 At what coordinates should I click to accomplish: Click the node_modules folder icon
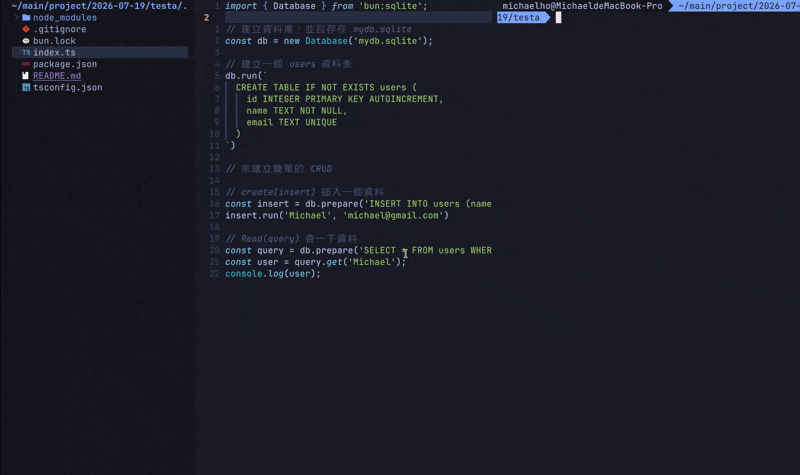point(26,17)
